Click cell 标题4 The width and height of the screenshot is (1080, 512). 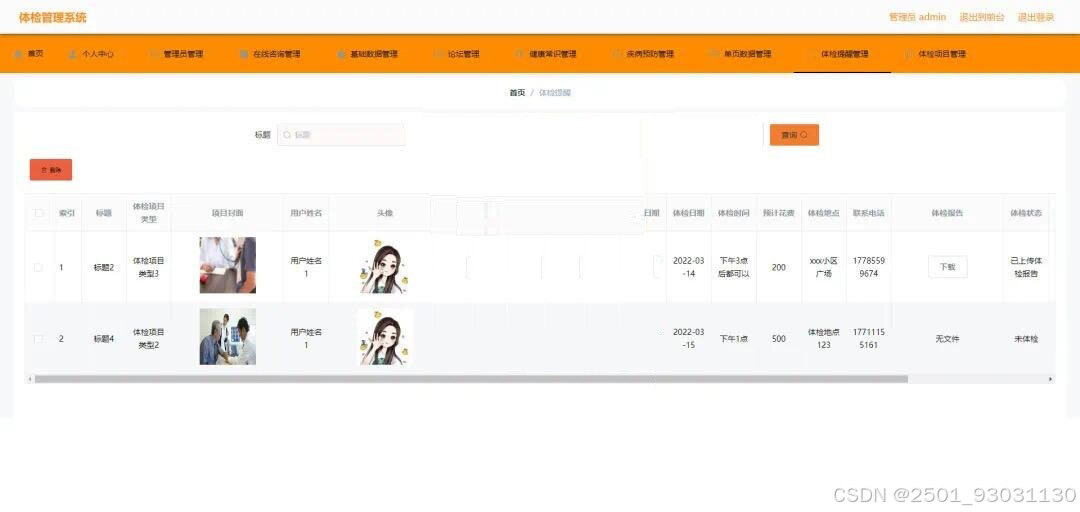point(103,339)
